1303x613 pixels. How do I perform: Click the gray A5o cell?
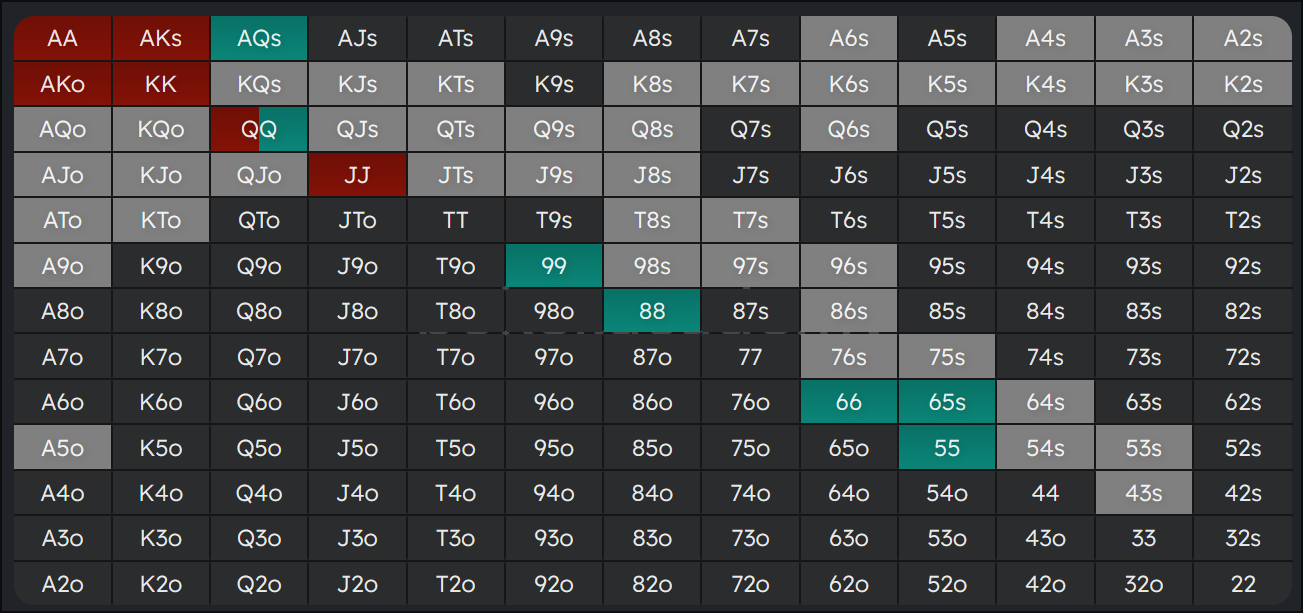click(62, 448)
